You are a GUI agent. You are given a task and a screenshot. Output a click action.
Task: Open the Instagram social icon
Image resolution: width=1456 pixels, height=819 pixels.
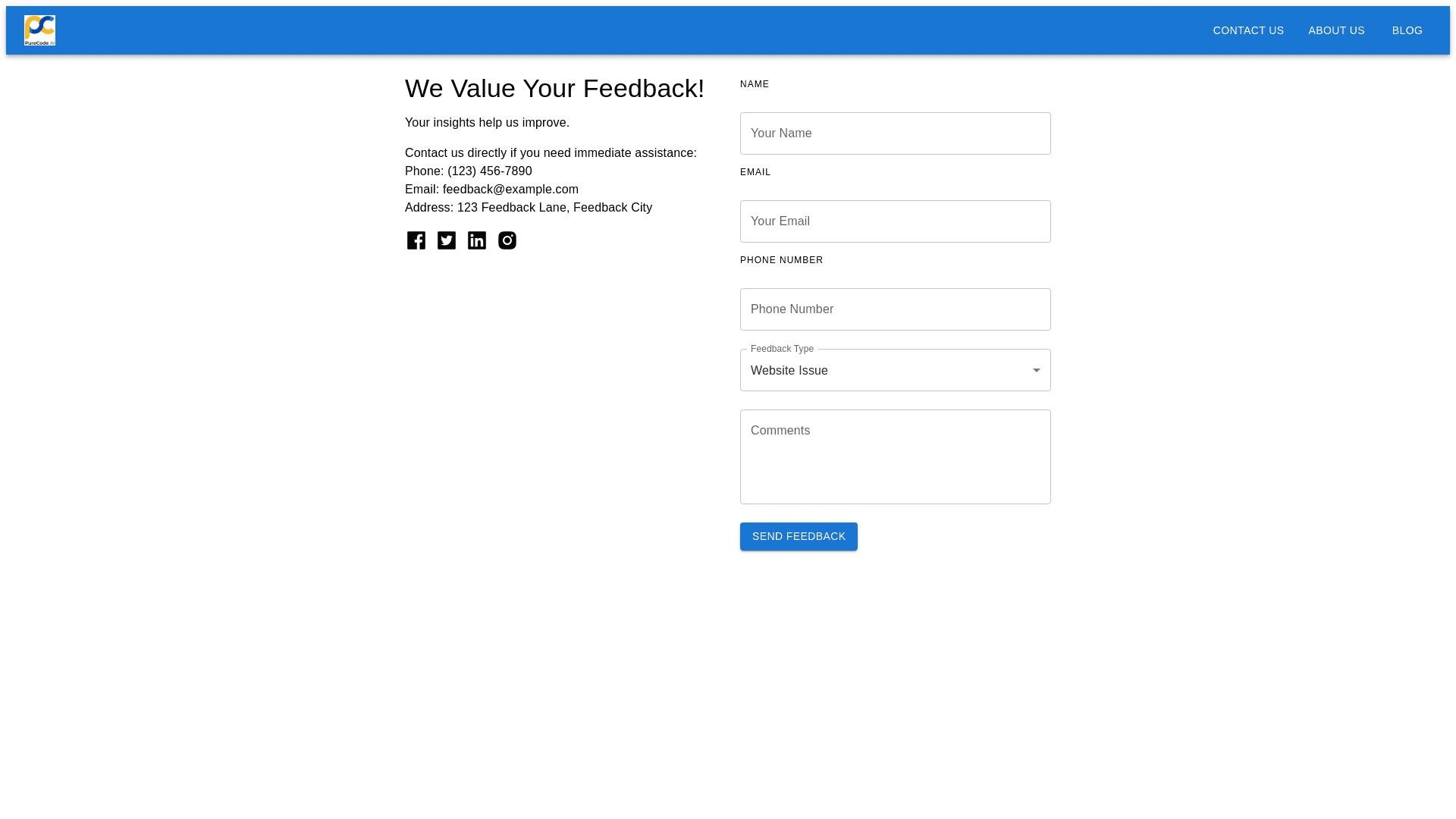[x=507, y=240]
